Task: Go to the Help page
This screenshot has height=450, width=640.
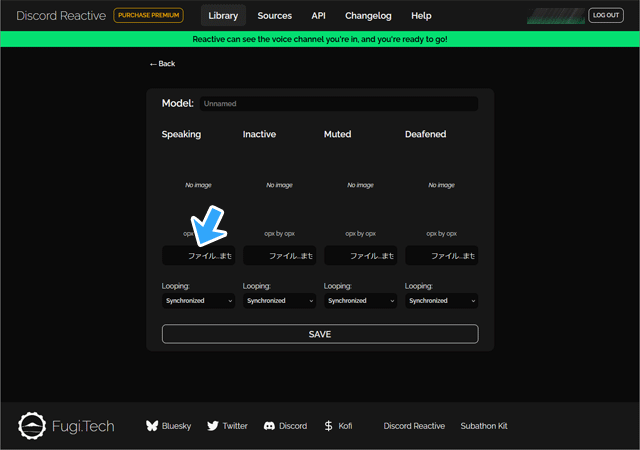Action: tap(421, 16)
